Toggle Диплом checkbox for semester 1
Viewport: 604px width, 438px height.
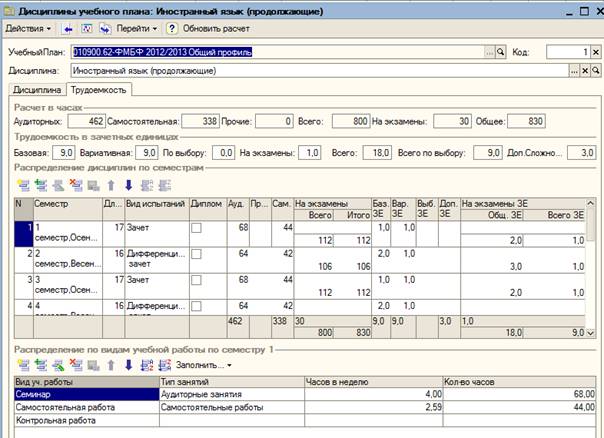tap(196, 228)
